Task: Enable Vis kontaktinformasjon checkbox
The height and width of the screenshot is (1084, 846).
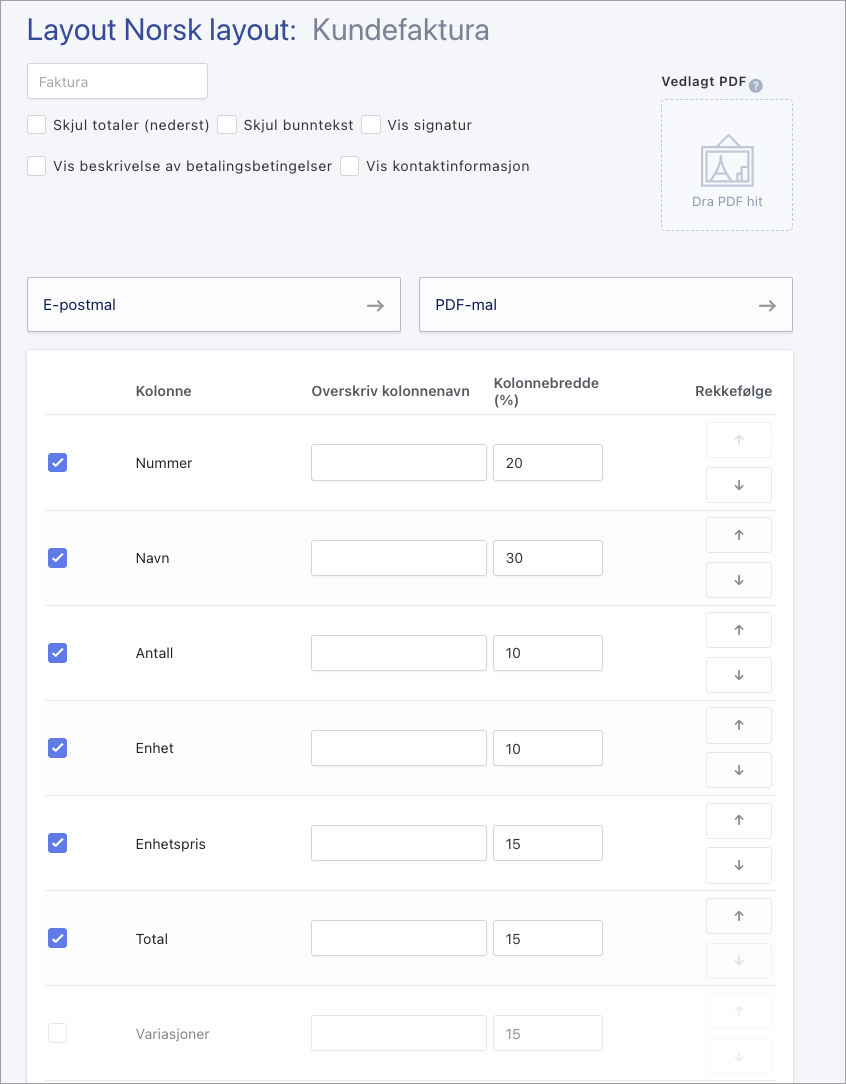Action: (350, 166)
